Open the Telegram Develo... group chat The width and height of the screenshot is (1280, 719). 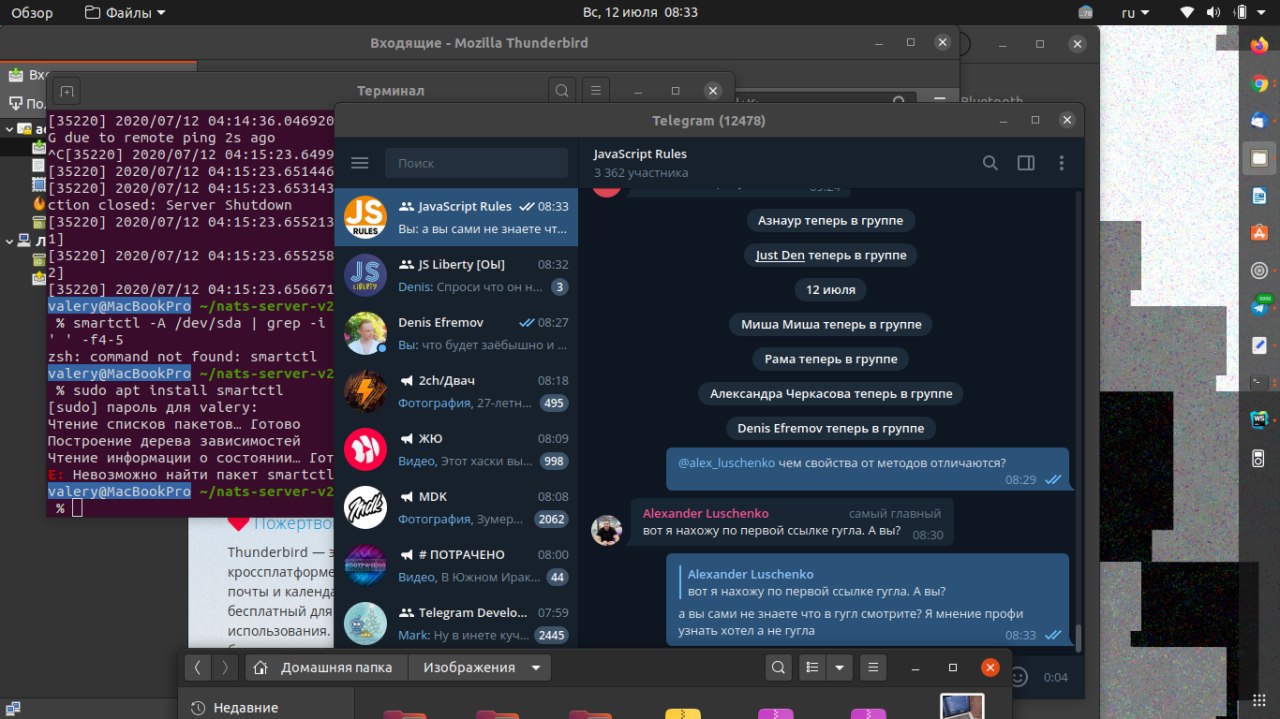coord(456,623)
